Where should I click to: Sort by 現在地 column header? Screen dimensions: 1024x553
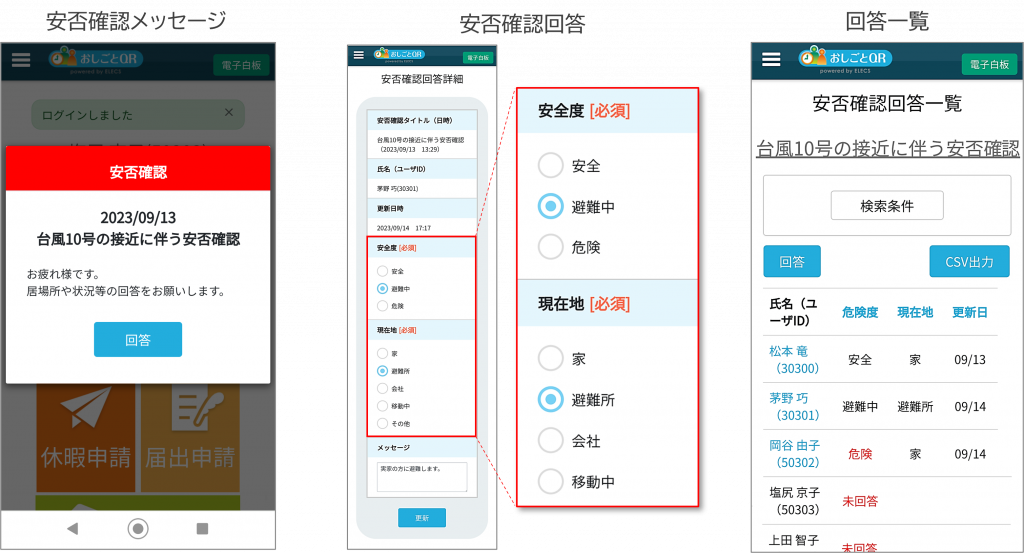coord(915,312)
